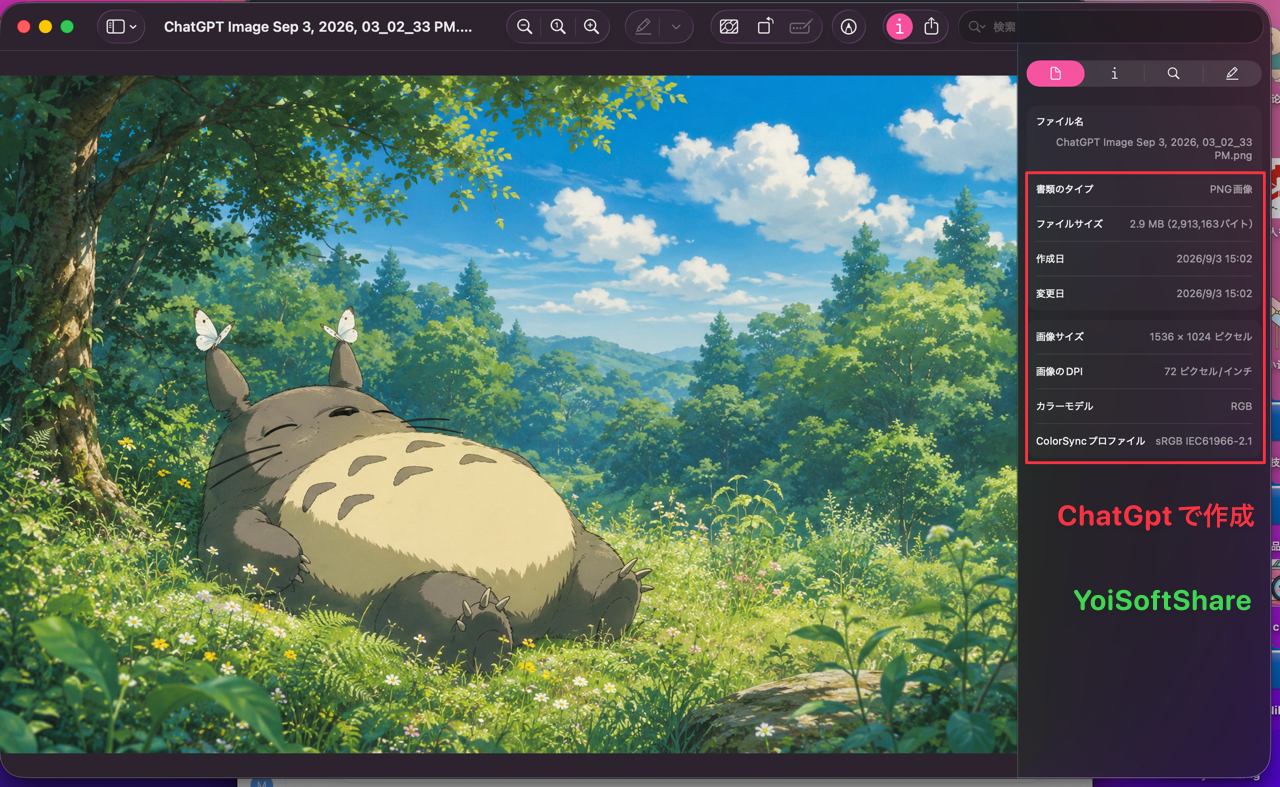1280x787 pixels.
Task: Open the keywords search inspector tab
Action: click(1173, 73)
